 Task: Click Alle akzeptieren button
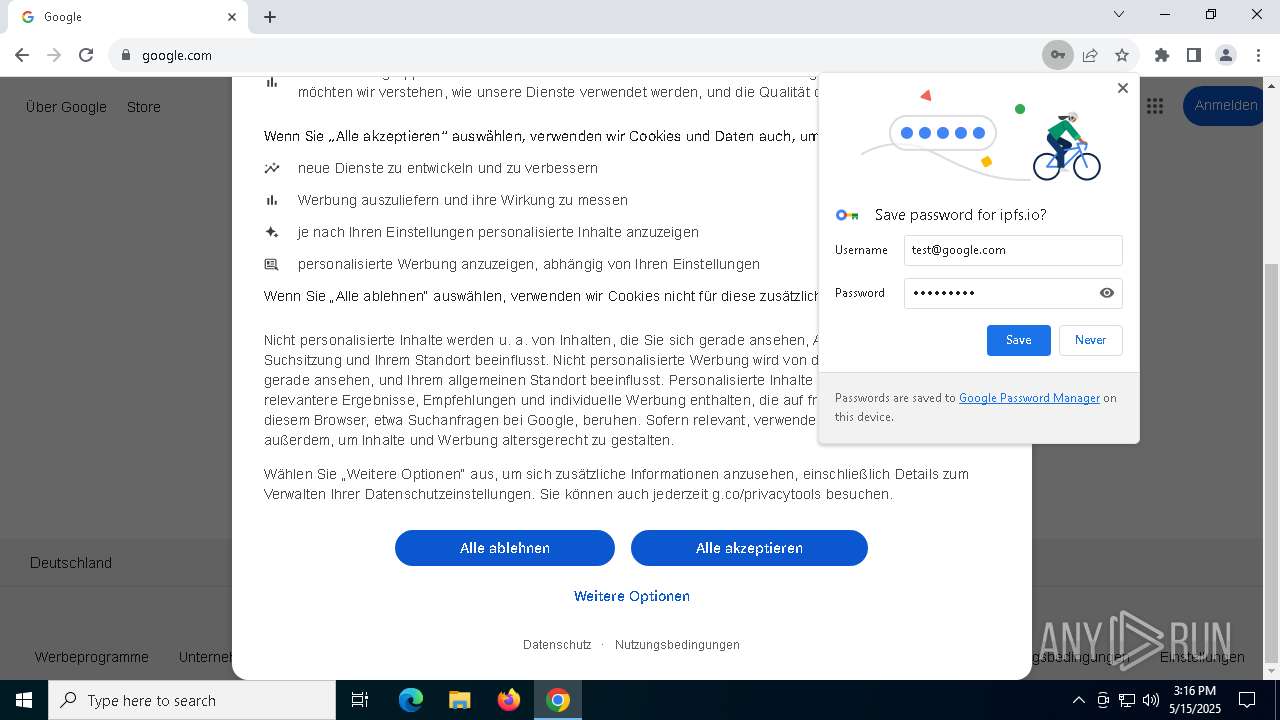(749, 548)
